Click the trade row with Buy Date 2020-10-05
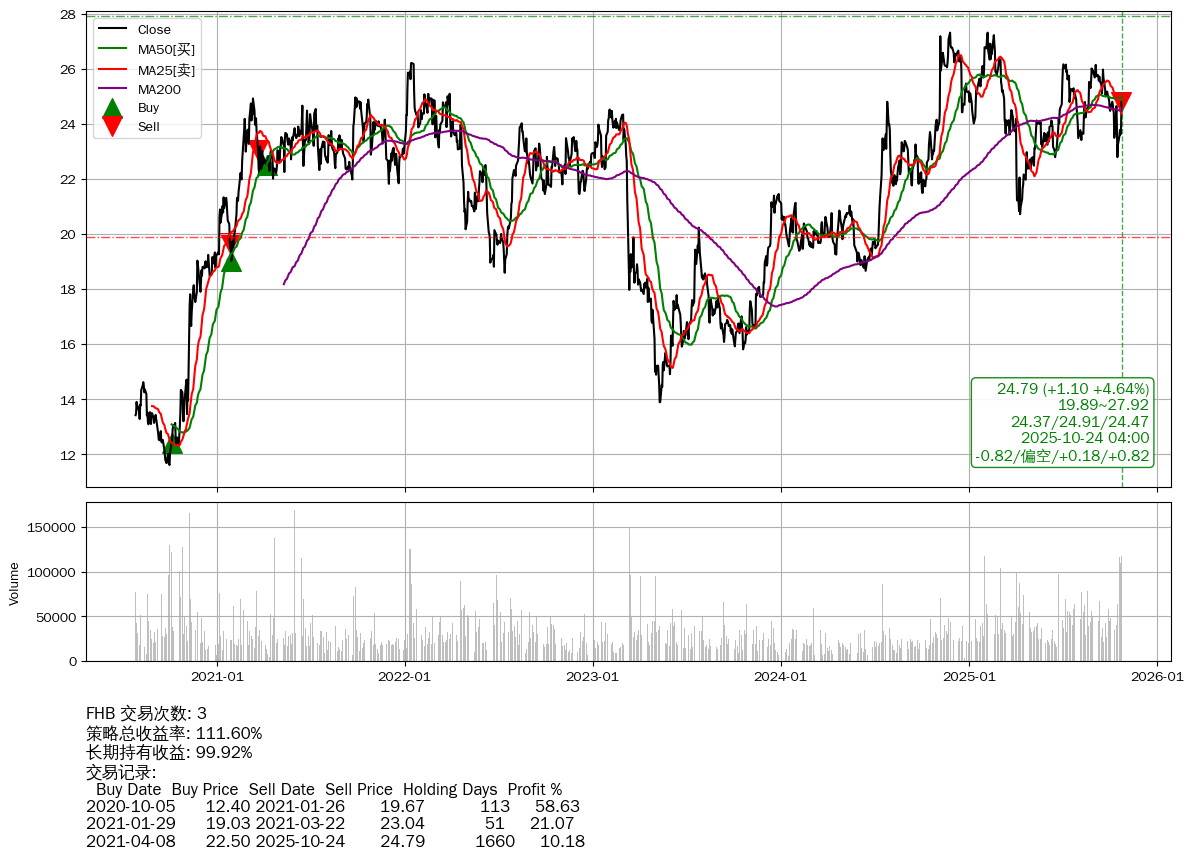The height and width of the screenshot is (859, 1194). click(x=332, y=806)
